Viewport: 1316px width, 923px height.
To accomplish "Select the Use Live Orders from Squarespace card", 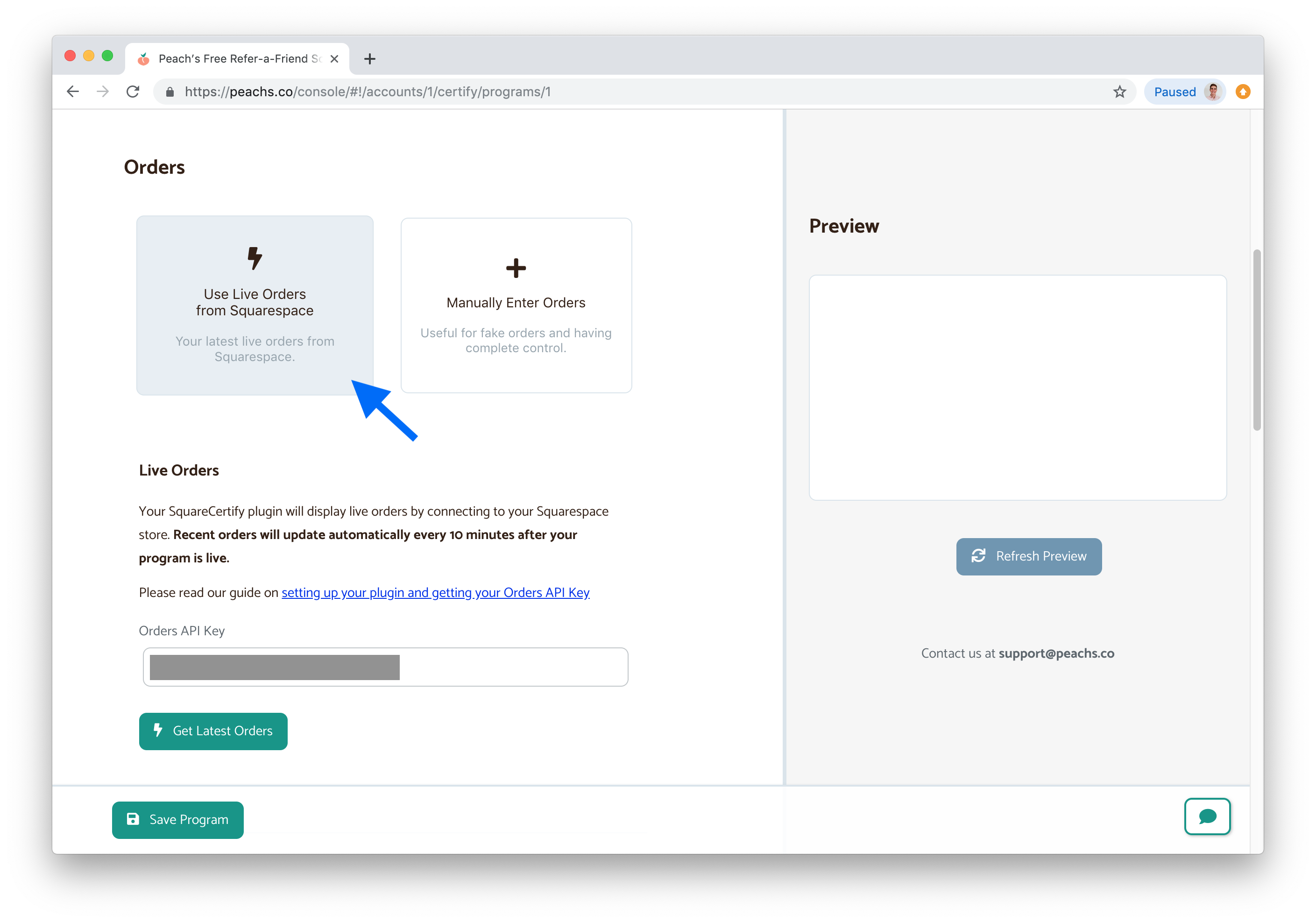I will point(255,305).
